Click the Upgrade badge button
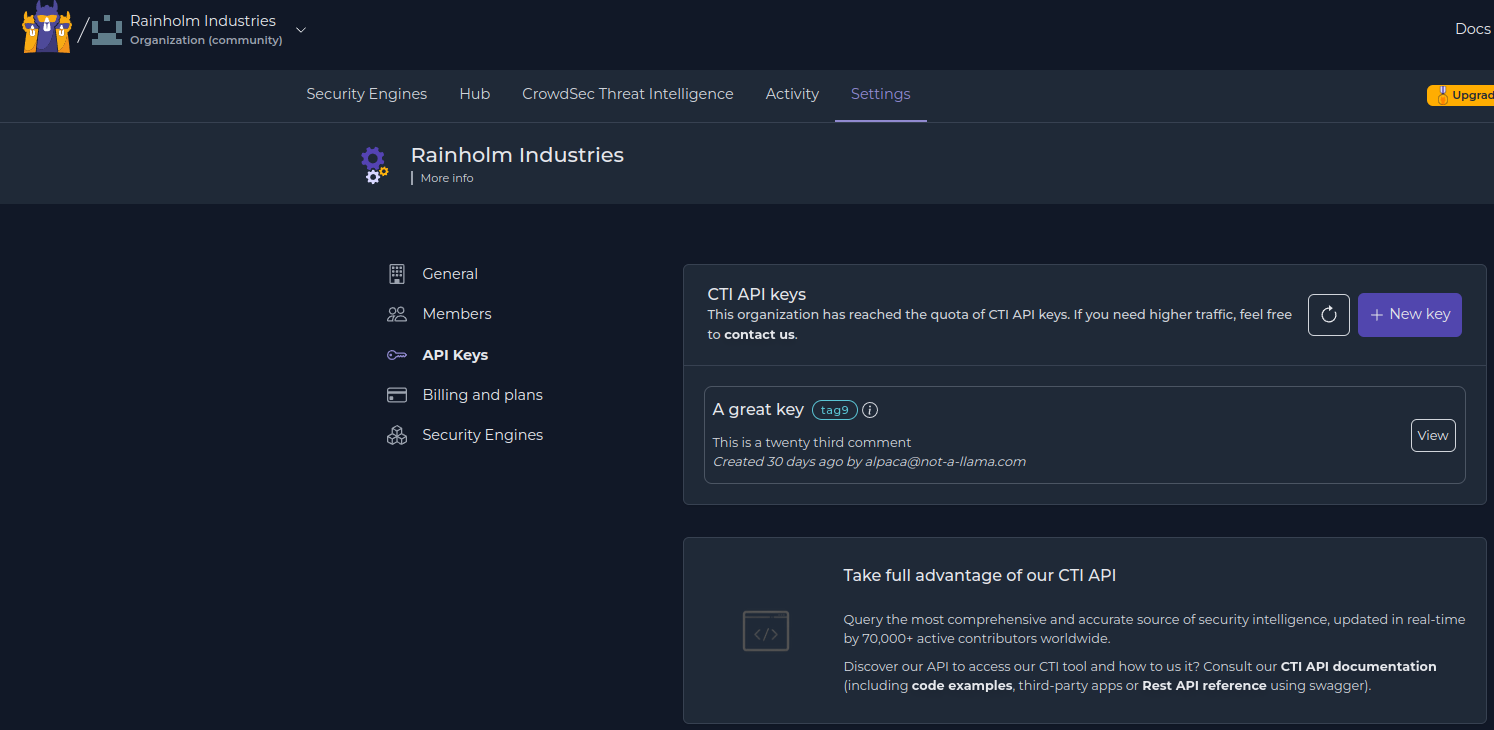The height and width of the screenshot is (730, 1494). coord(1461,96)
